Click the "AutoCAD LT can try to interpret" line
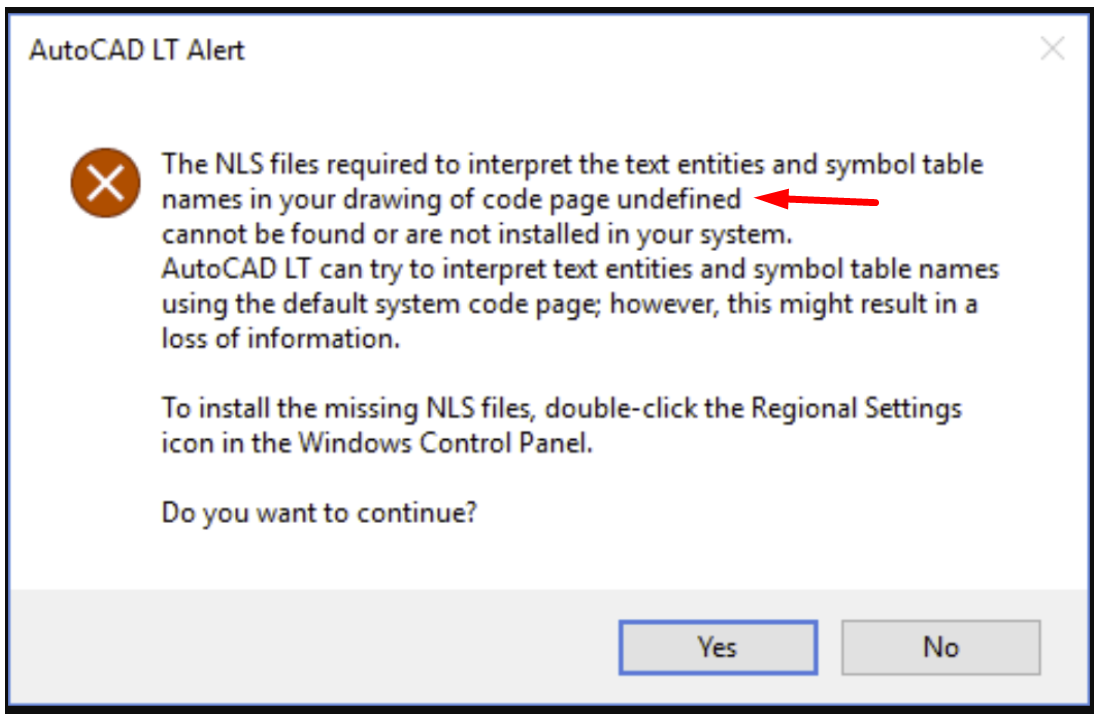 [x=330, y=269]
